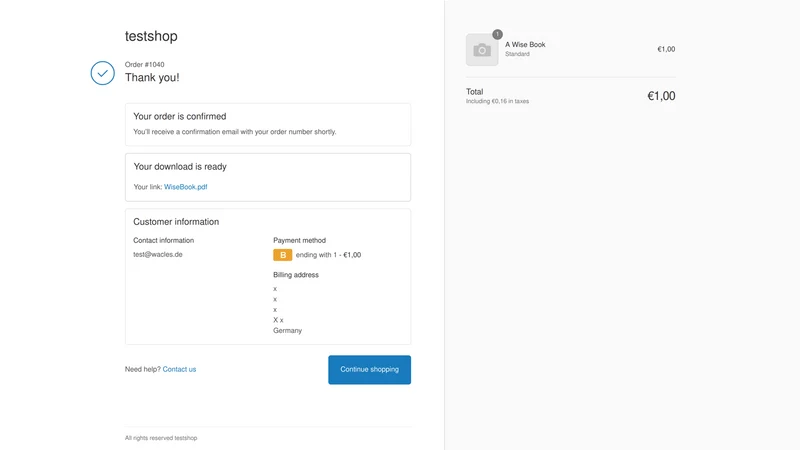Click the Your order is confirmed heading

coord(180,116)
